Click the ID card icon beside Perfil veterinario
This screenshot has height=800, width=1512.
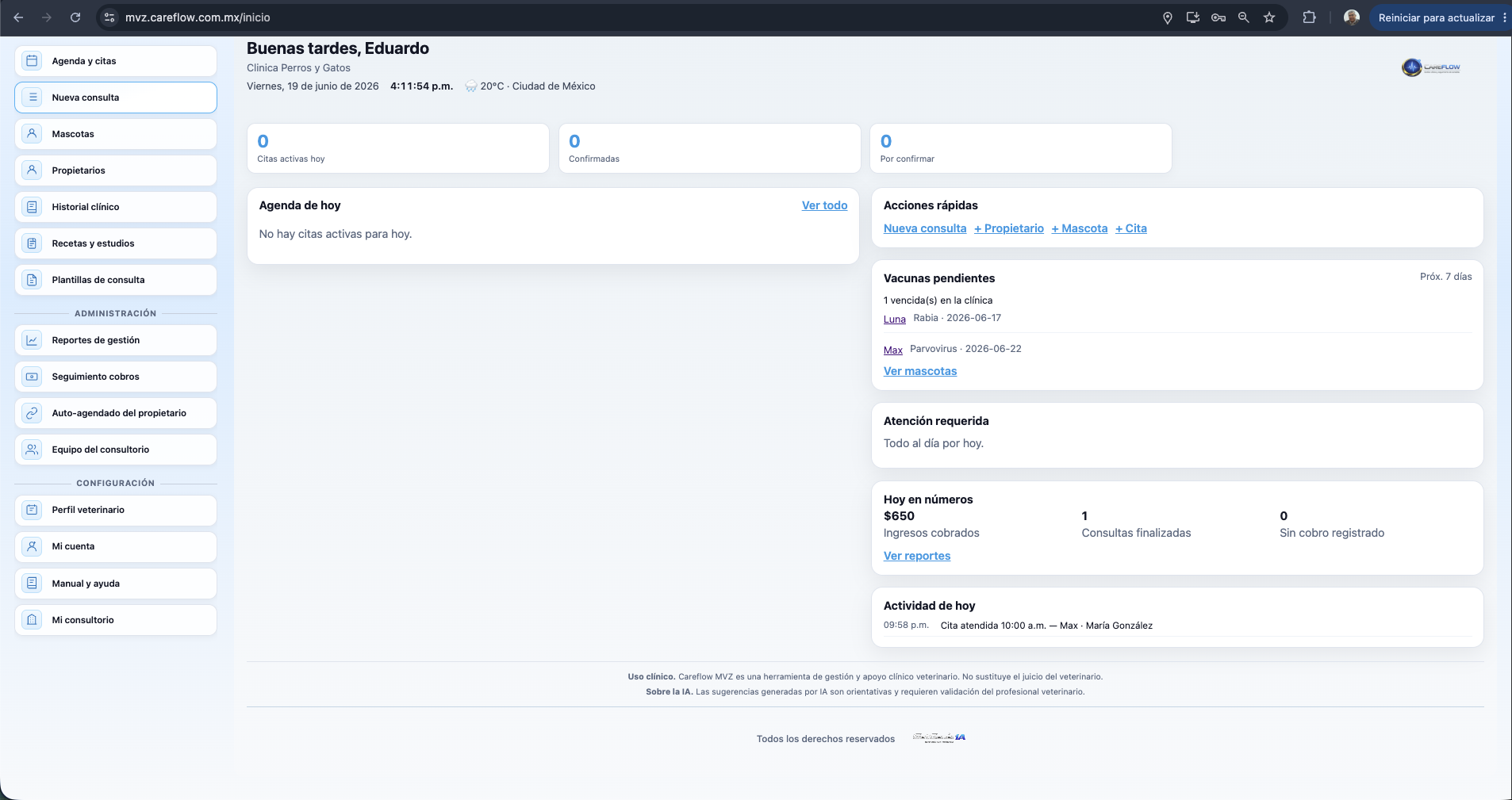pyautogui.click(x=32, y=510)
